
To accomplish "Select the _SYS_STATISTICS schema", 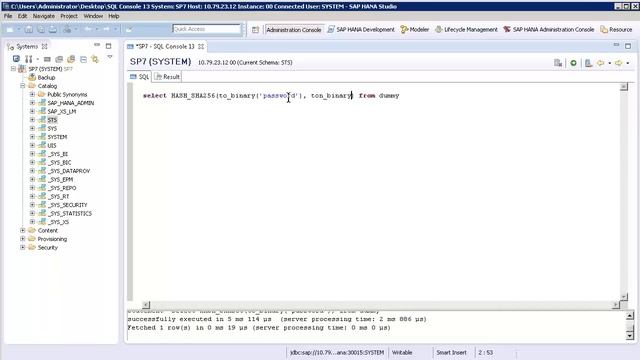I will pos(70,213).
